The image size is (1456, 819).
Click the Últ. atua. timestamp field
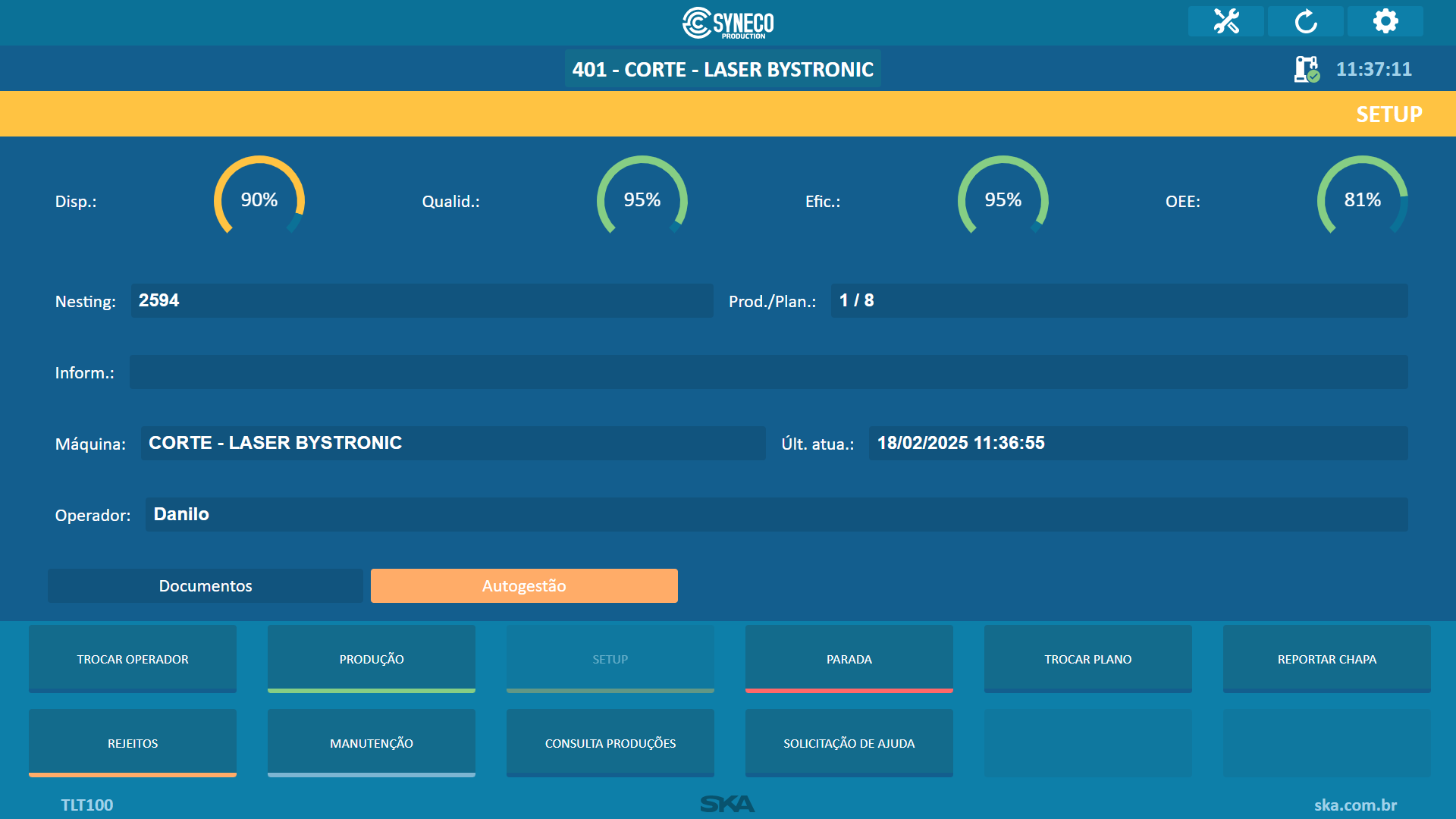click(x=1138, y=443)
